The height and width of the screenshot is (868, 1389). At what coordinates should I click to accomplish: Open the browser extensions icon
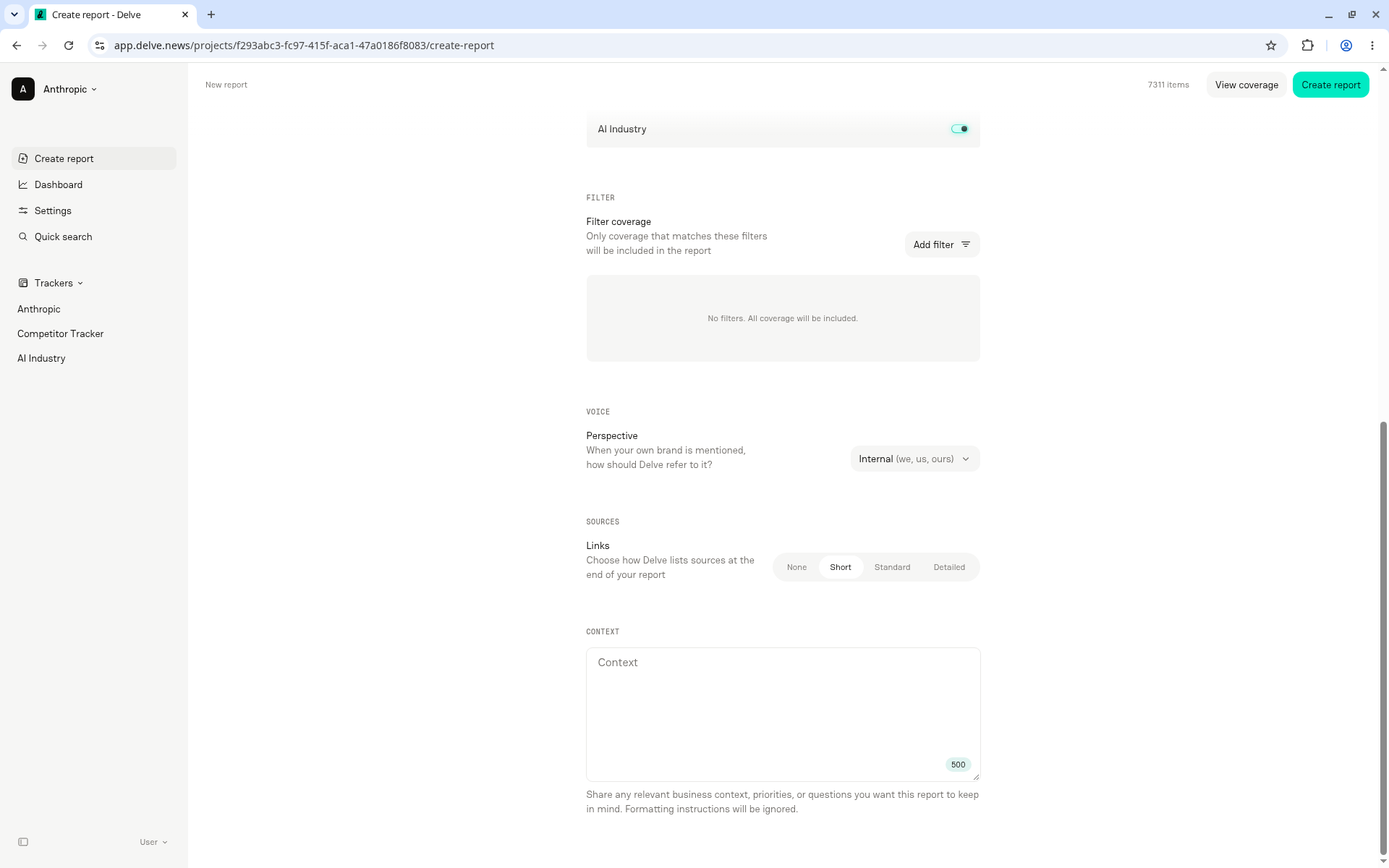(1307, 46)
